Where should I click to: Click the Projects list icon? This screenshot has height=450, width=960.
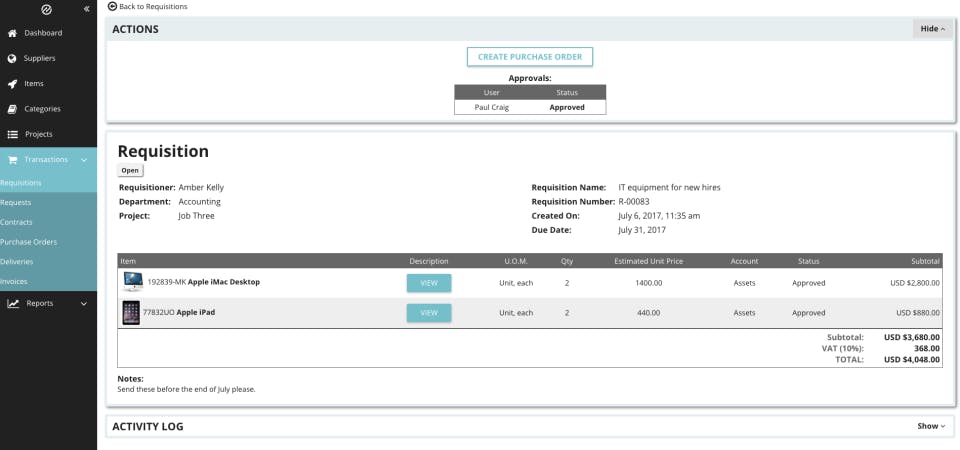12,134
